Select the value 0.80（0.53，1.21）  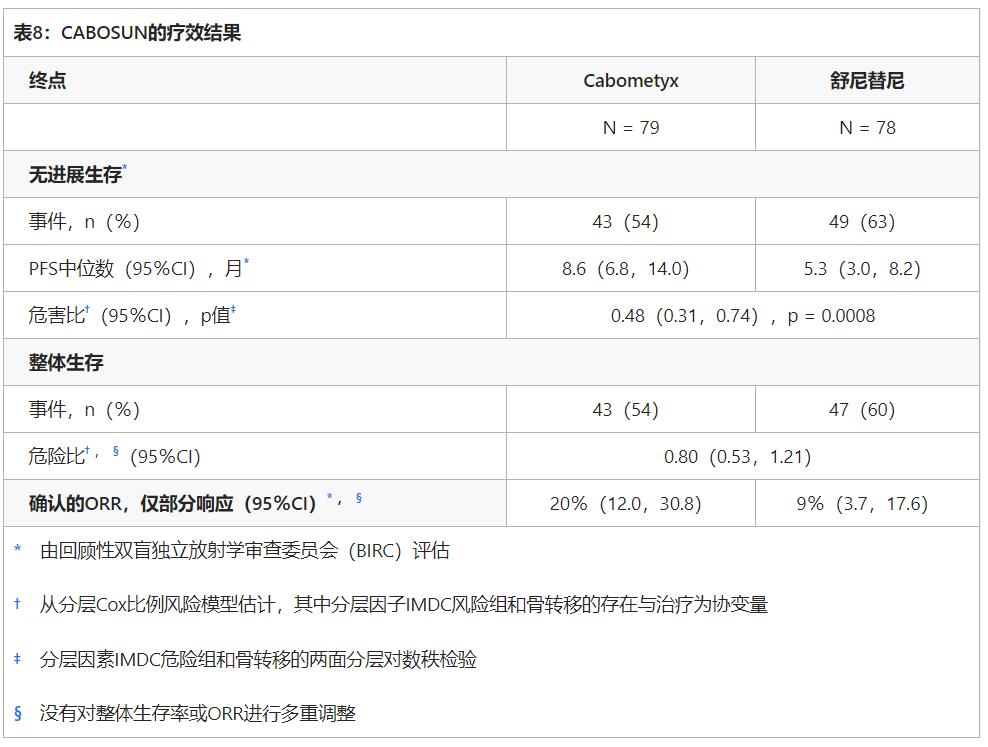(x=738, y=457)
